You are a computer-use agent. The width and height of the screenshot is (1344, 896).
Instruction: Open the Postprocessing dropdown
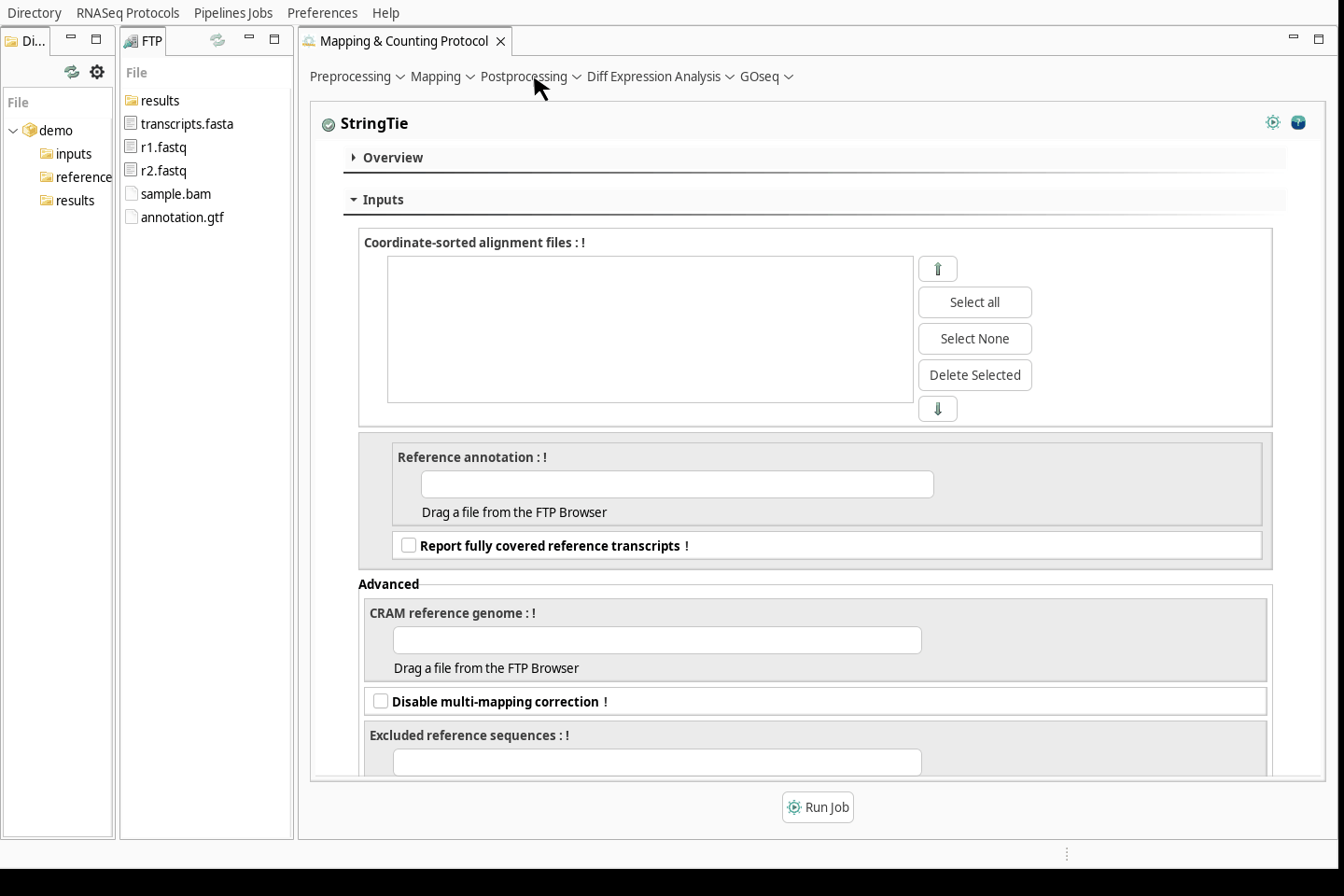point(530,77)
